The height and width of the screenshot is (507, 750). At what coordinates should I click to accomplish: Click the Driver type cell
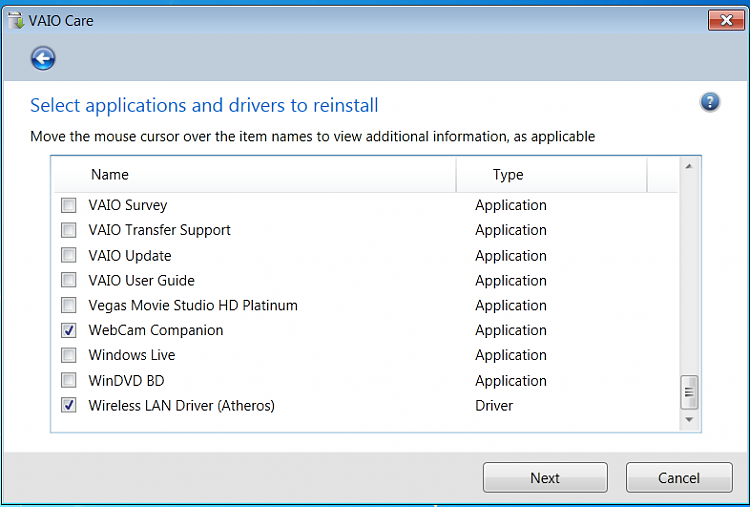point(494,406)
